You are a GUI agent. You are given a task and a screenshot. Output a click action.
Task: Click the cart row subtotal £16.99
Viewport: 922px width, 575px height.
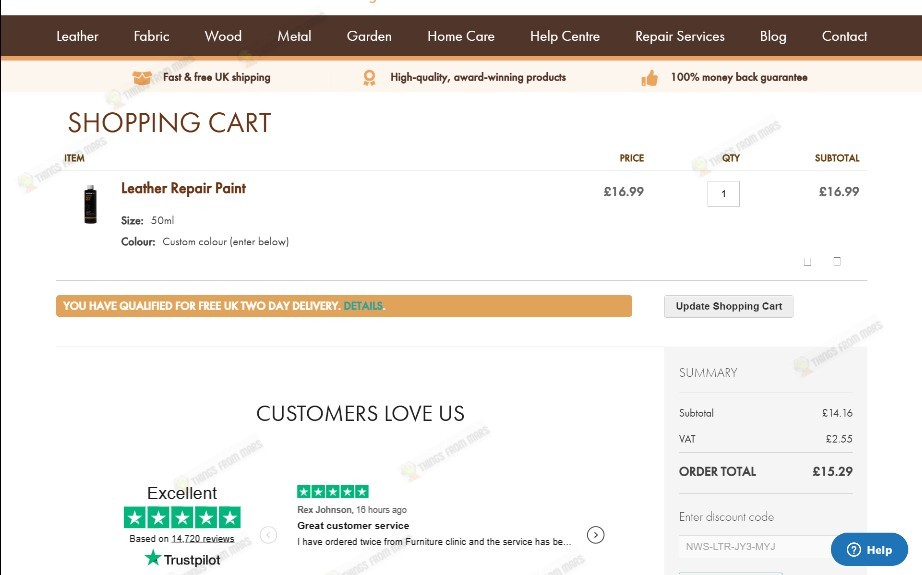pyautogui.click(x=839, y=192)
